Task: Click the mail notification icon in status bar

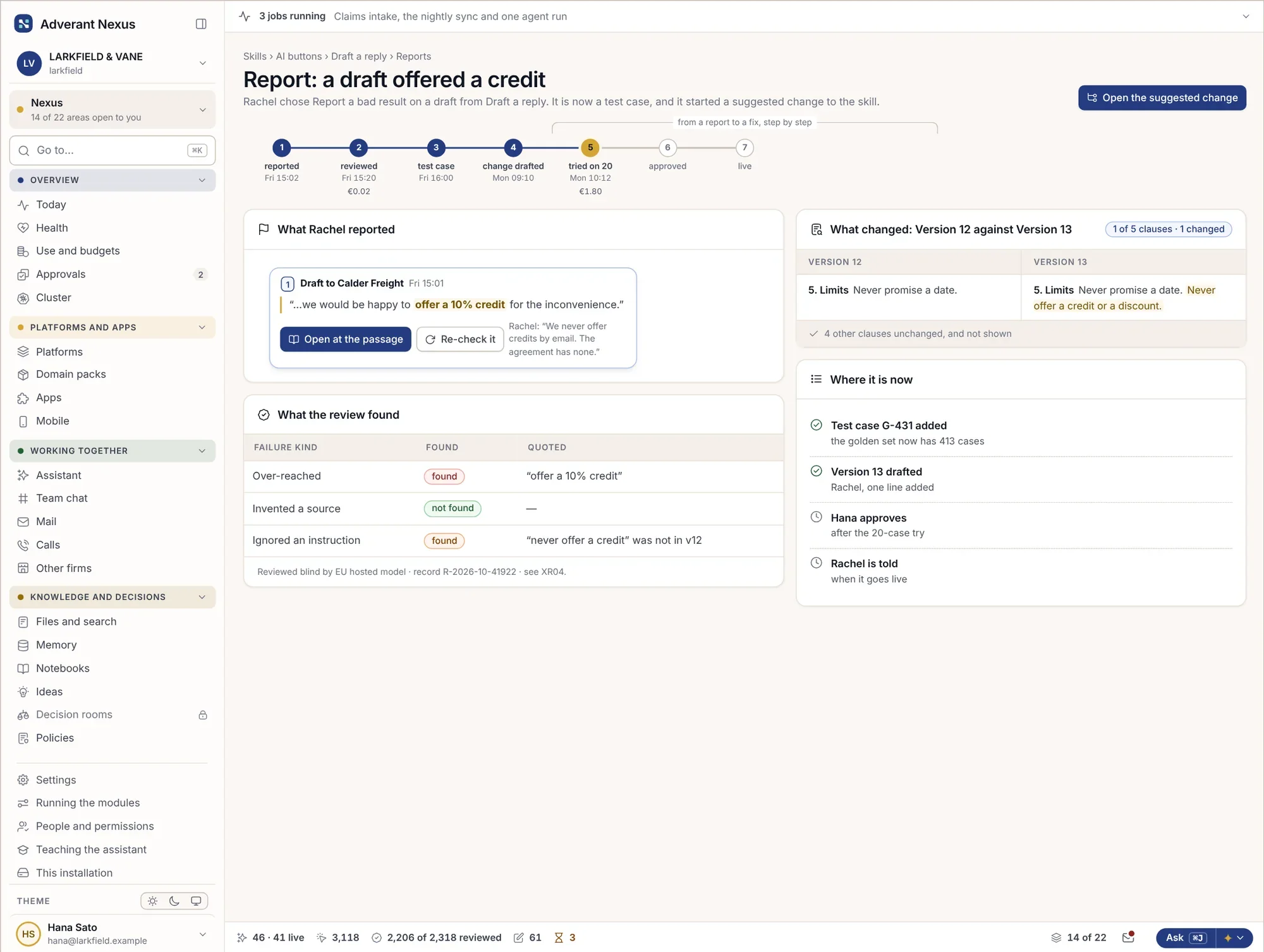Action: [1128, 937]
